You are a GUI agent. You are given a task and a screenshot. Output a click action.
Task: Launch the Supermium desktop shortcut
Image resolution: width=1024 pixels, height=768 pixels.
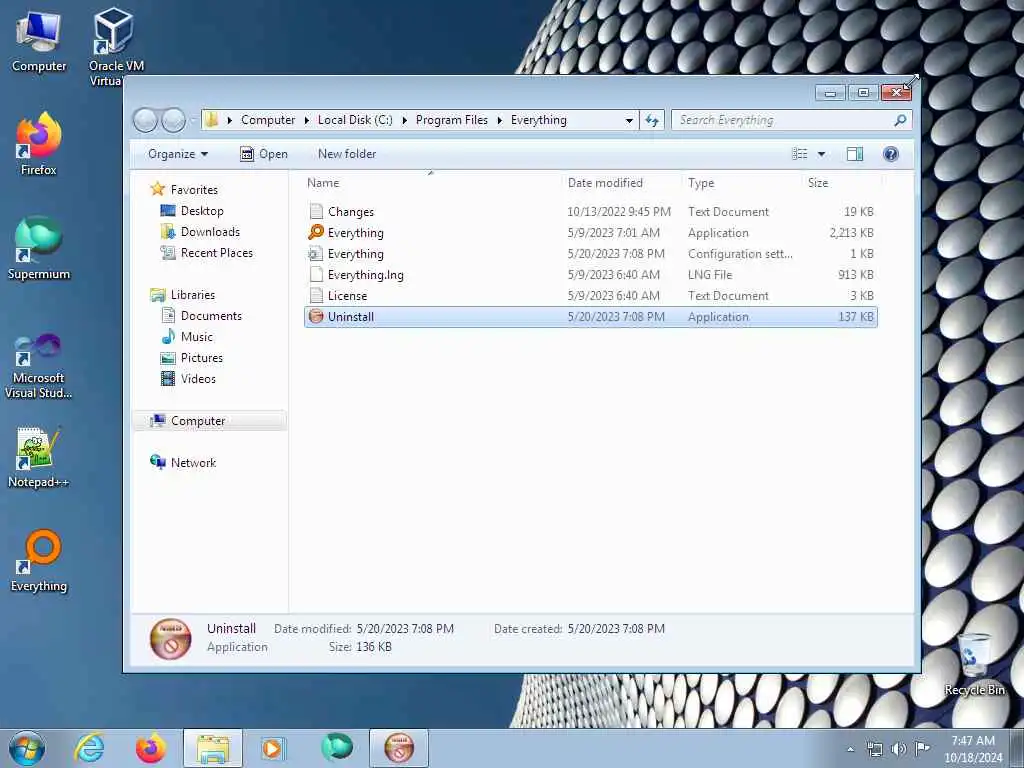tap(39, 248)
